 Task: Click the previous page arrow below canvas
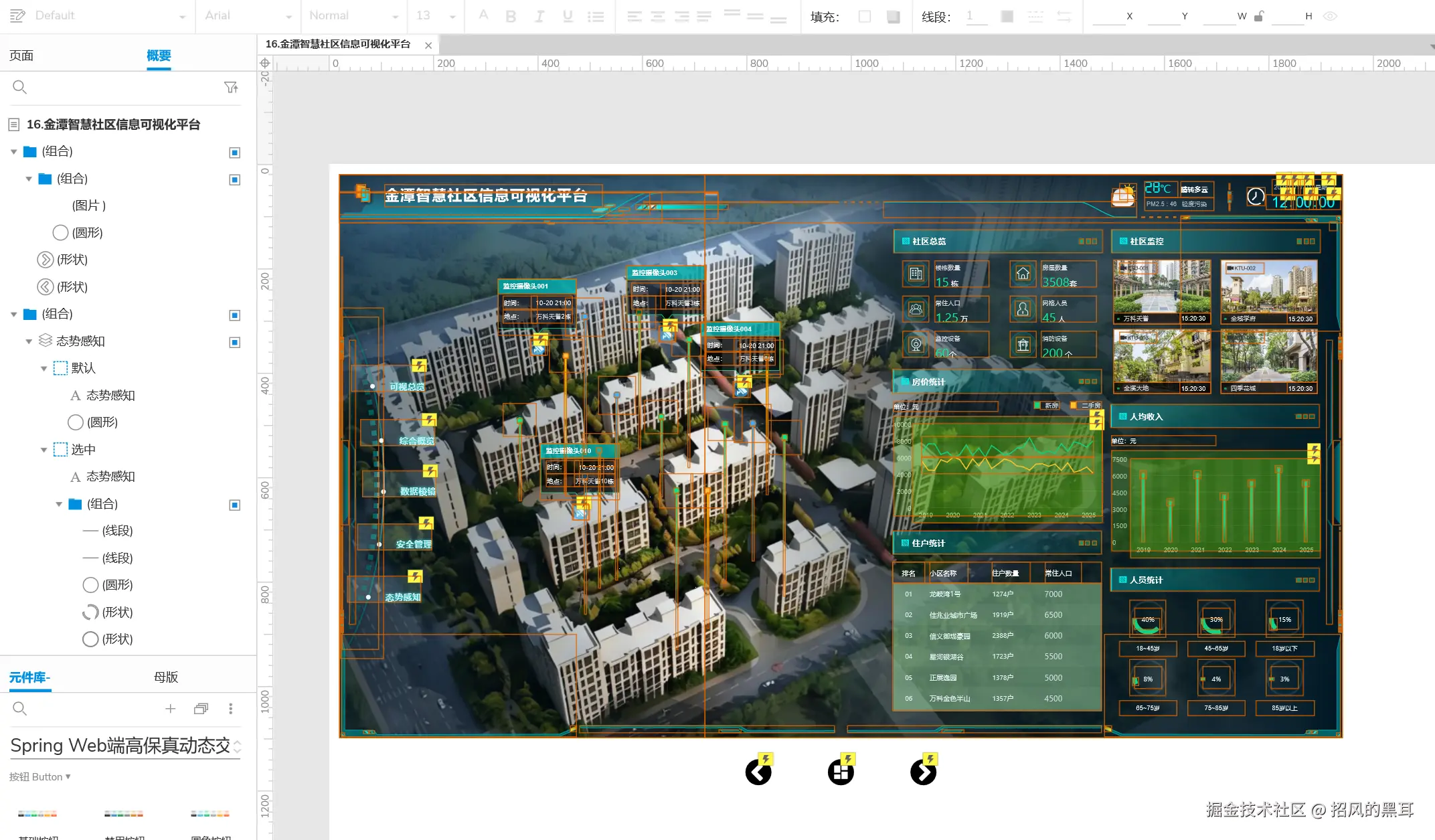758,772
